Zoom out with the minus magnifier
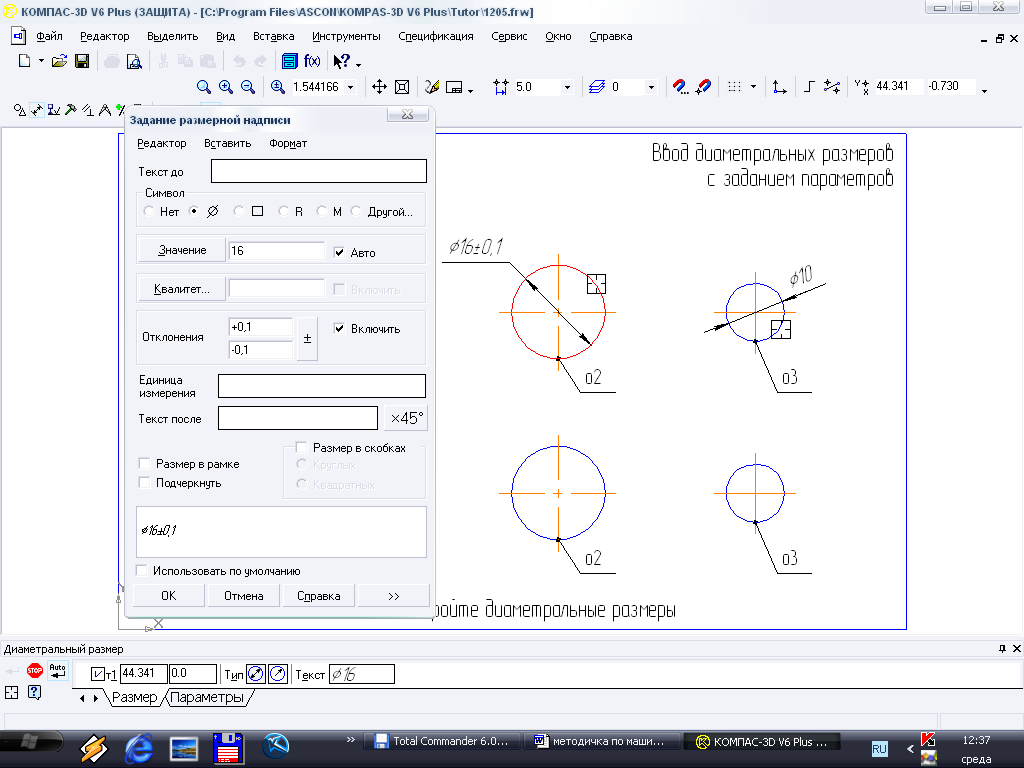The height and width of the screenshot is (768, 1024). tap(248, 87)
